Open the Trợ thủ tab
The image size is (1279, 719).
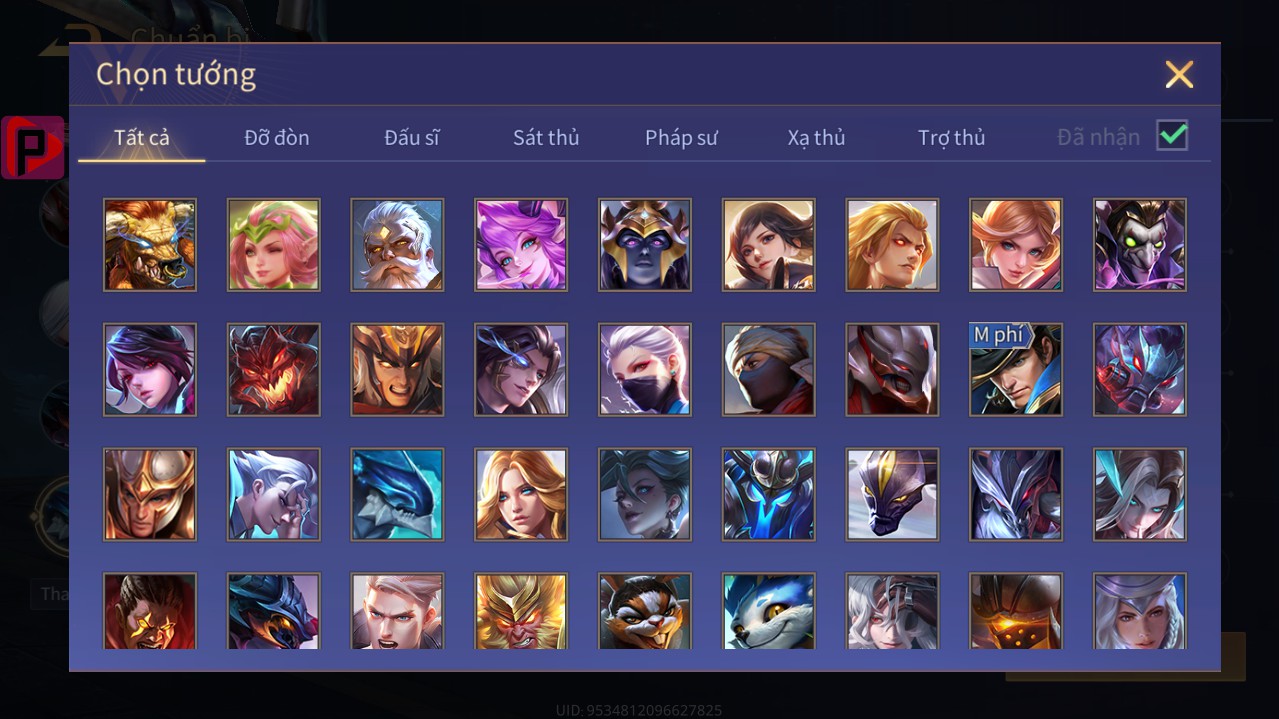pyautogui.click(x=951, y=138)
